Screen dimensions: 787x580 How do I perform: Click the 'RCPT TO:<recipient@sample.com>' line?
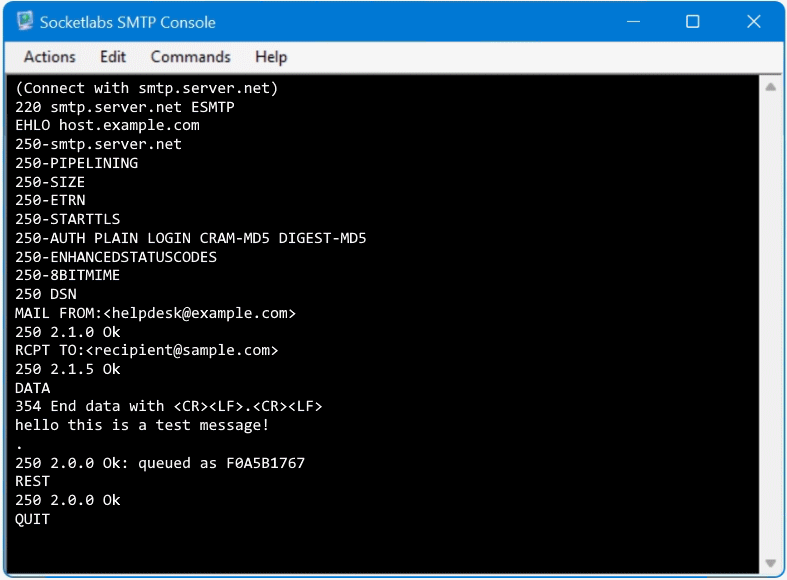click(147, 350)
